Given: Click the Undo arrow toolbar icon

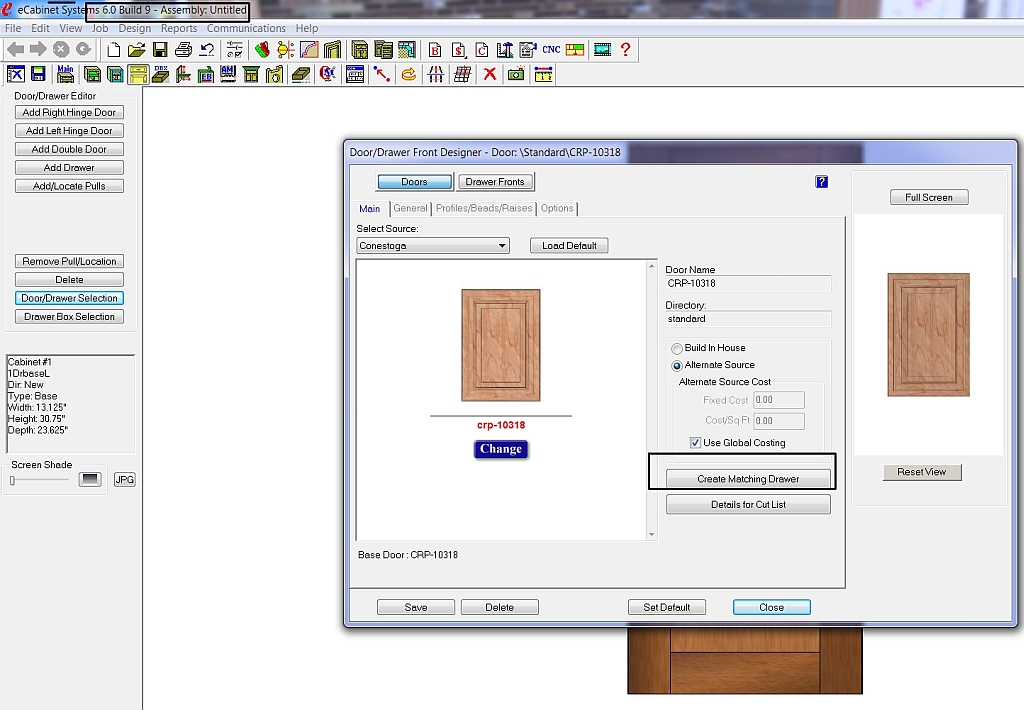Looking at the screenshot, I should coord(206,49).
